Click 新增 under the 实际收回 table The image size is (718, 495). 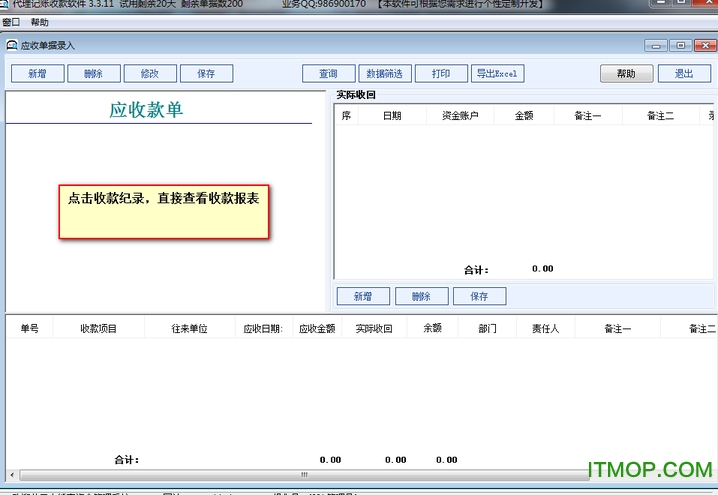(363, 297)
